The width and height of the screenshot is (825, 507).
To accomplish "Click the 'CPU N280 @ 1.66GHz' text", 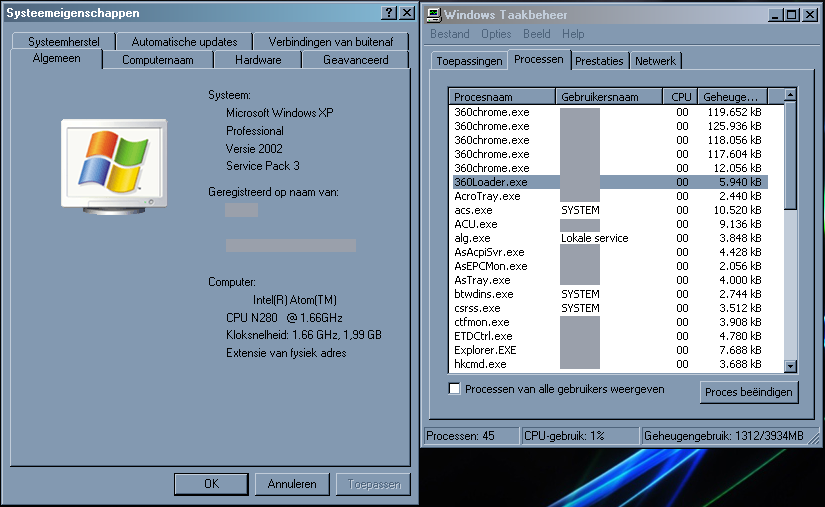I will point(284,318).
